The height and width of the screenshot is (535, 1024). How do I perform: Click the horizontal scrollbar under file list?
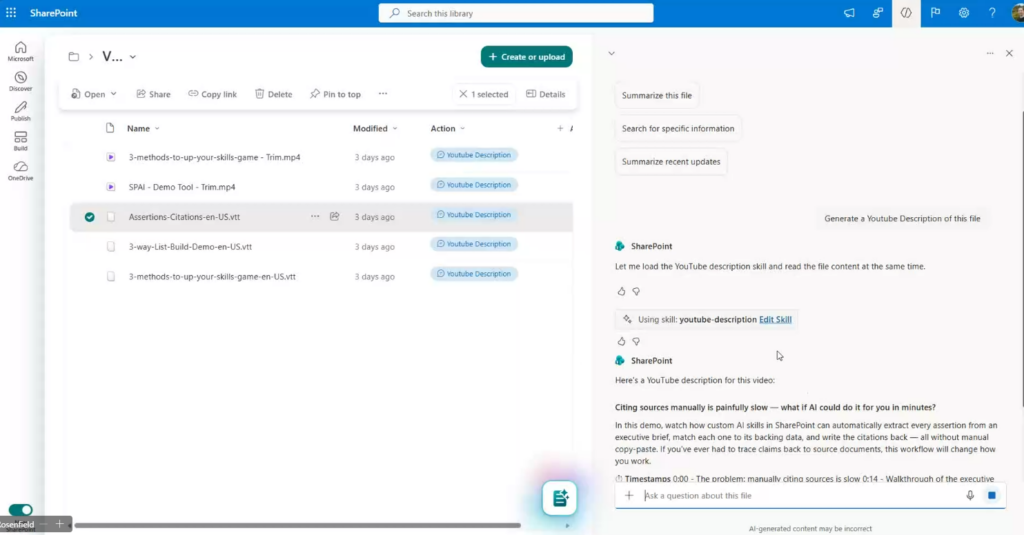(298, 525)
